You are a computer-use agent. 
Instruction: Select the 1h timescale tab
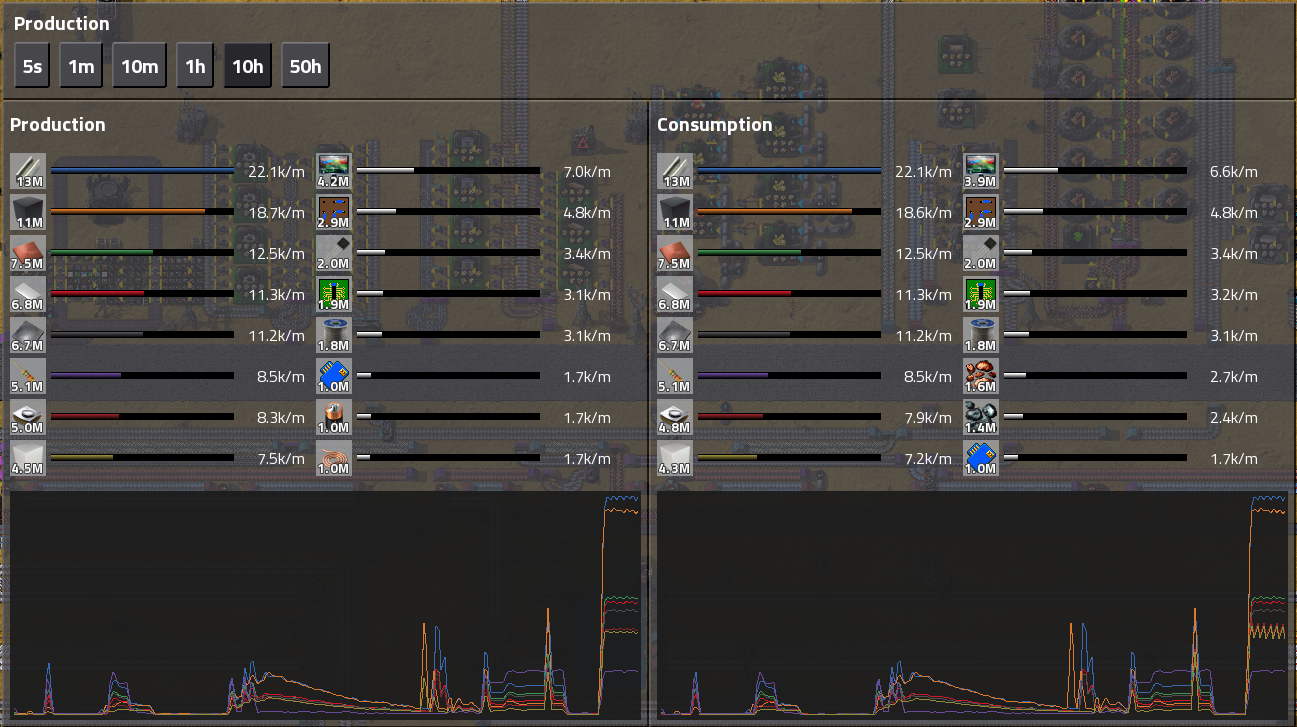(195, 66)
